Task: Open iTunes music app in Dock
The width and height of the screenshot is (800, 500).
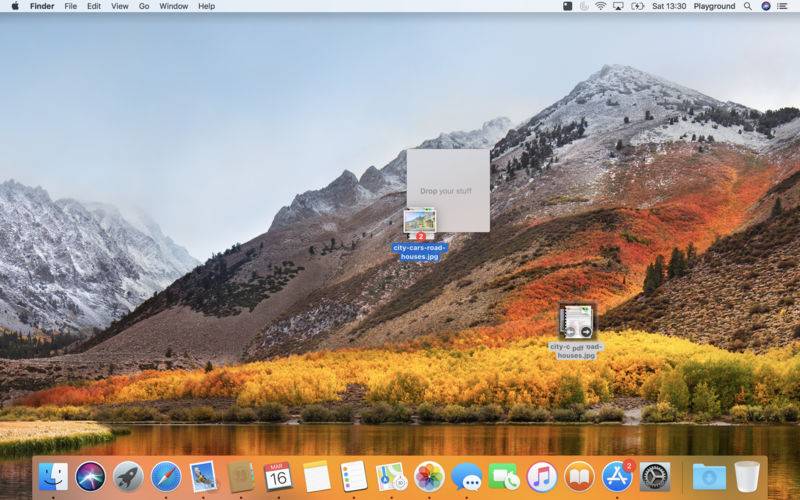Action: 541,476
